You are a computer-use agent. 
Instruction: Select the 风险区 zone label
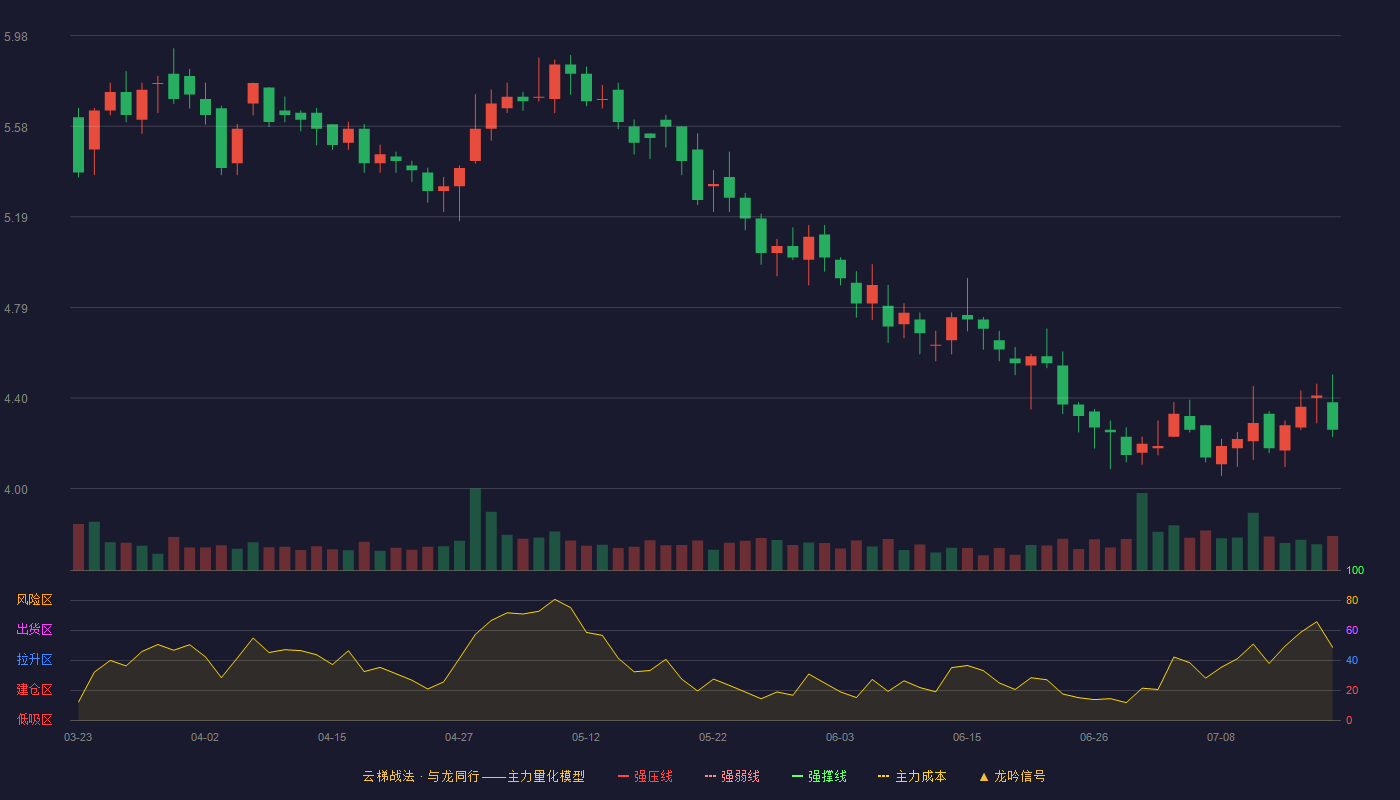point(34,600)
